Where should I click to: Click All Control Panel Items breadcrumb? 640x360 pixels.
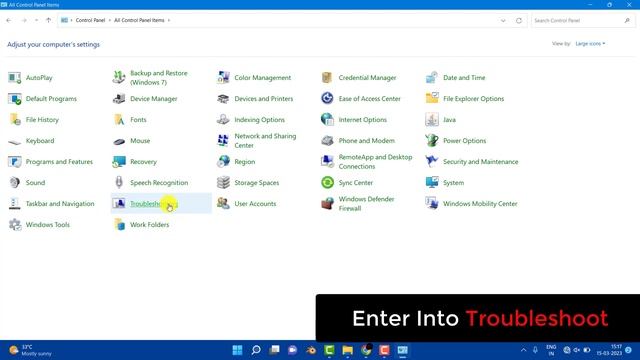point(139,20)
